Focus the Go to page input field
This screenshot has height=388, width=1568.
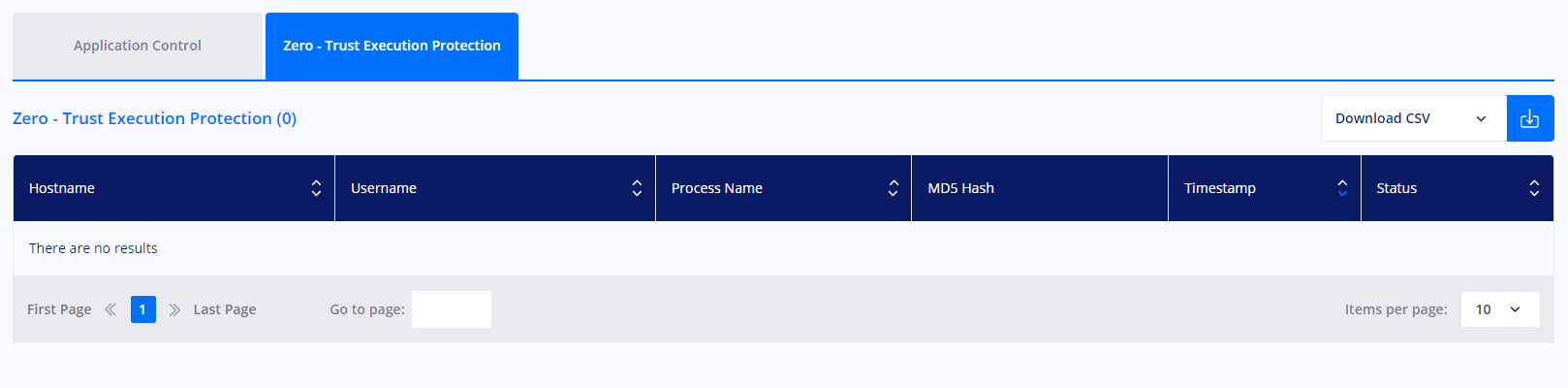tap(452, 309)
